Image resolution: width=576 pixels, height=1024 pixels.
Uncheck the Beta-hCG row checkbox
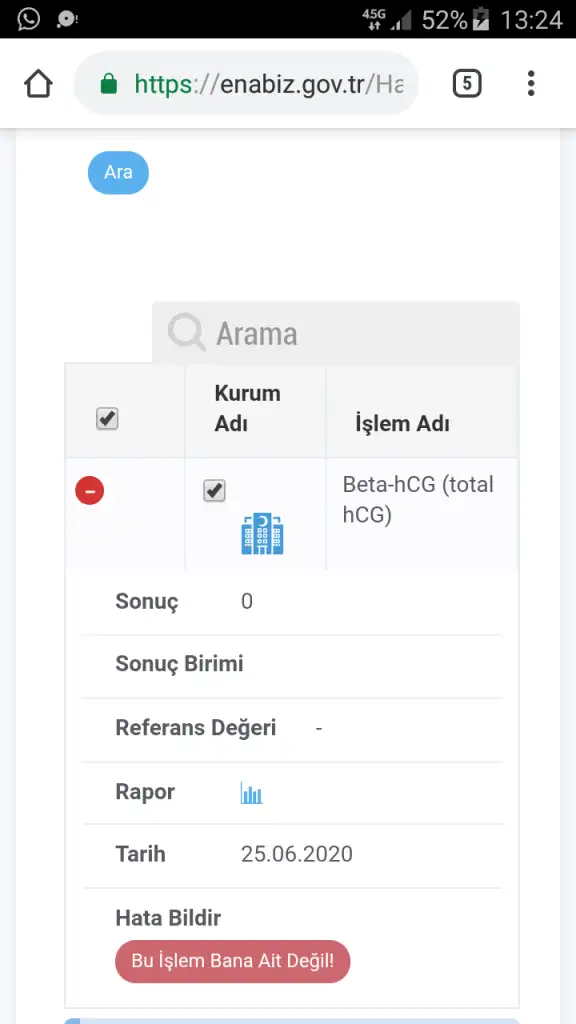214,490
